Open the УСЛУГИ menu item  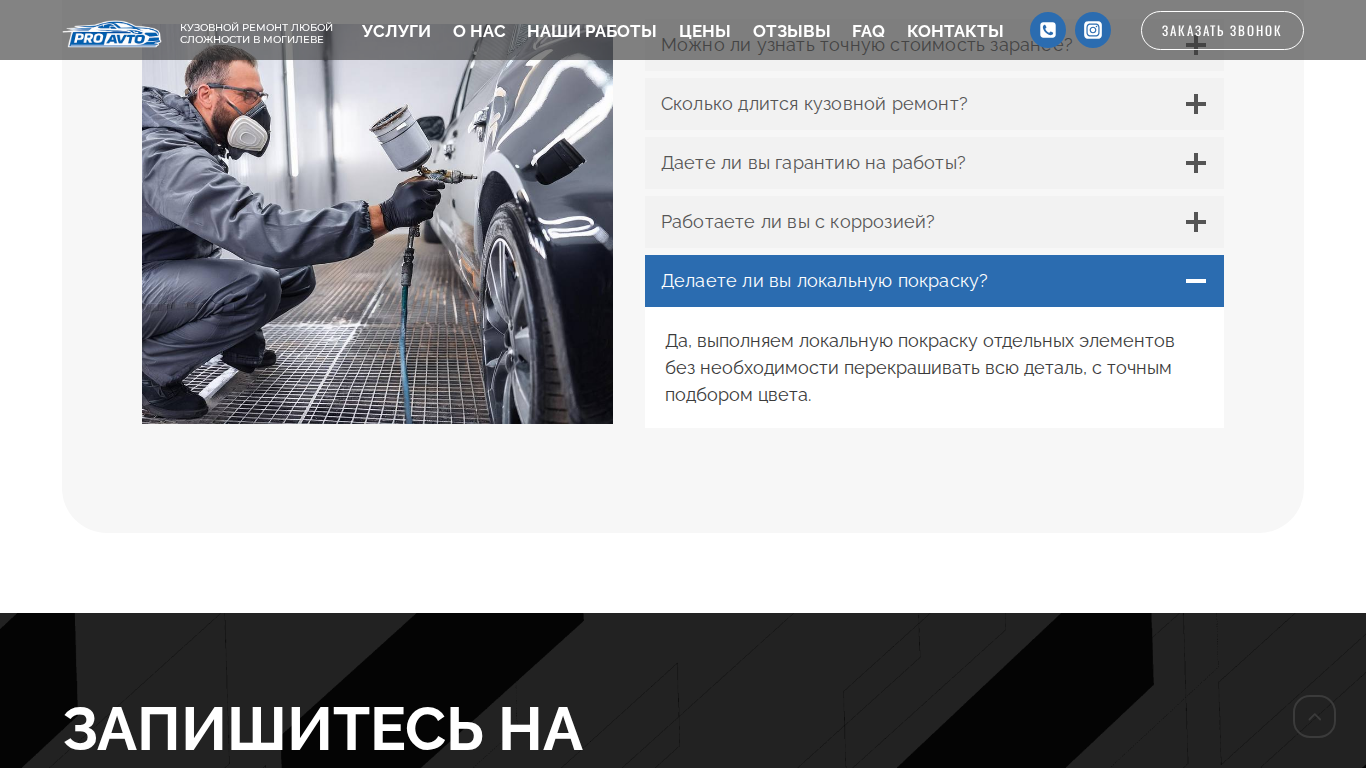coord(396,31)
